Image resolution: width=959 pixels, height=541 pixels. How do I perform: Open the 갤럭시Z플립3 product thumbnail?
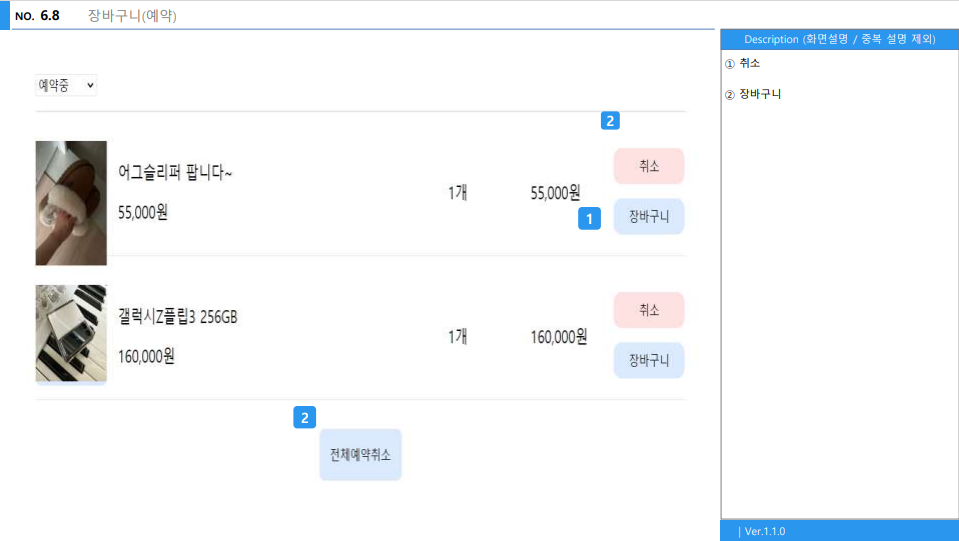71,333
